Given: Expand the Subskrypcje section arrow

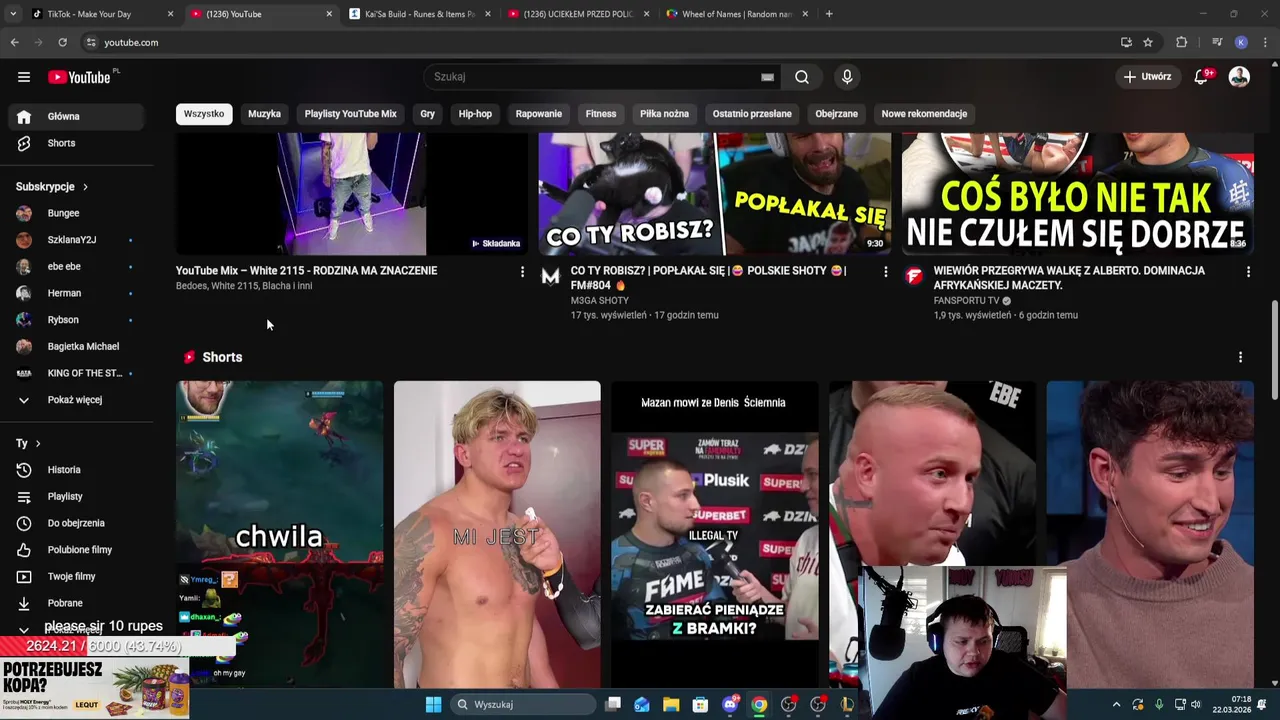Looking at the screenshot, I should pos(85,187).
